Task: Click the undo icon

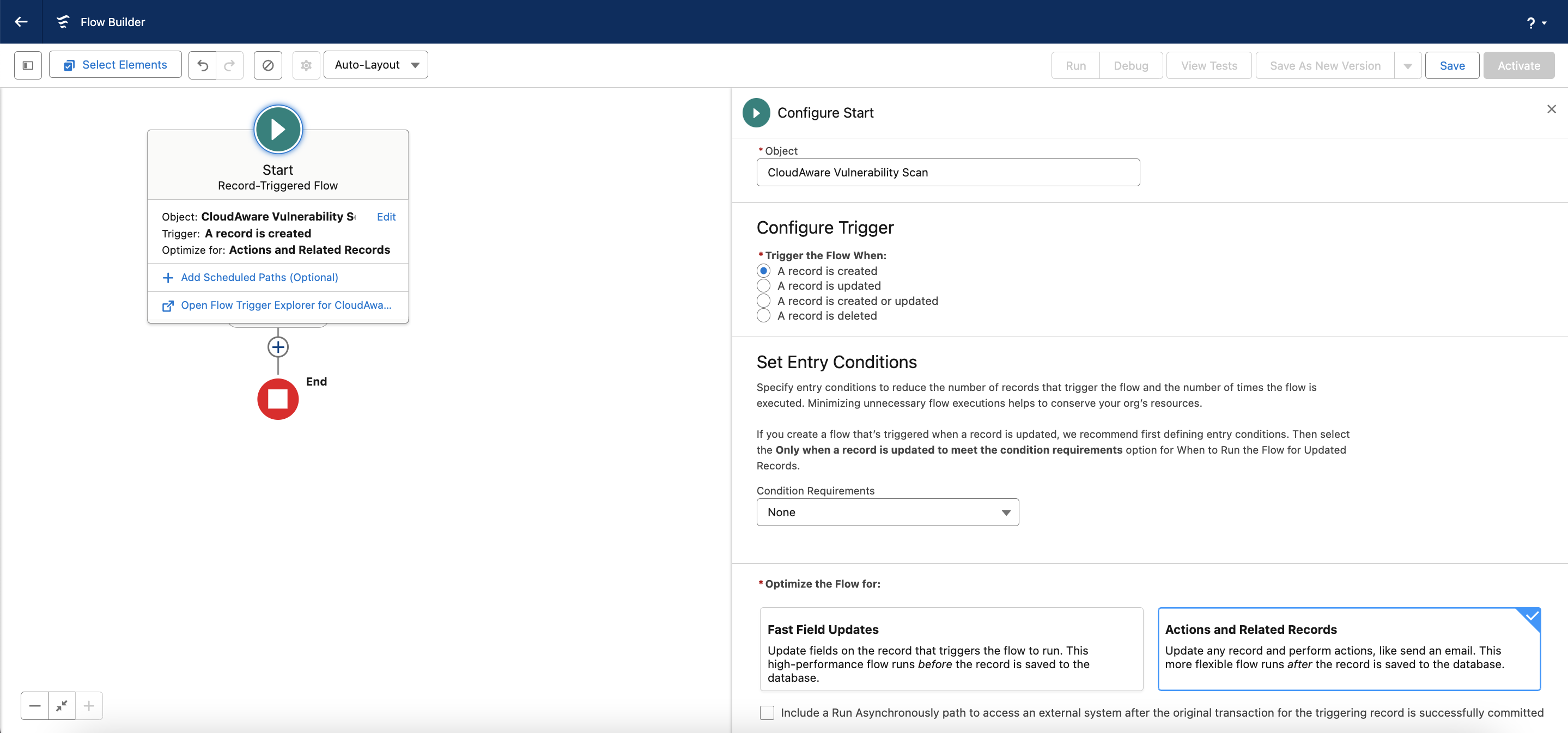Action: click(x=202, y=64)
